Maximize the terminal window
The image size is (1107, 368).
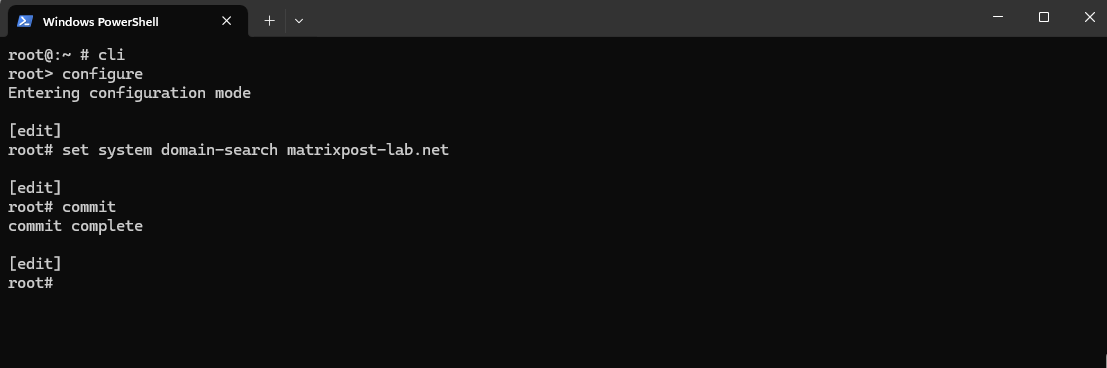[x=1043, y=18]
